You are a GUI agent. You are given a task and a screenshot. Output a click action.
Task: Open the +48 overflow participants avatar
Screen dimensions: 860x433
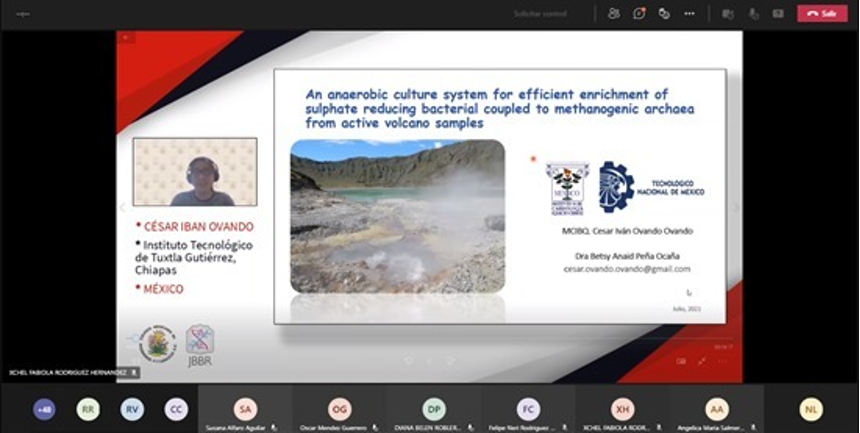click(44, 409)
